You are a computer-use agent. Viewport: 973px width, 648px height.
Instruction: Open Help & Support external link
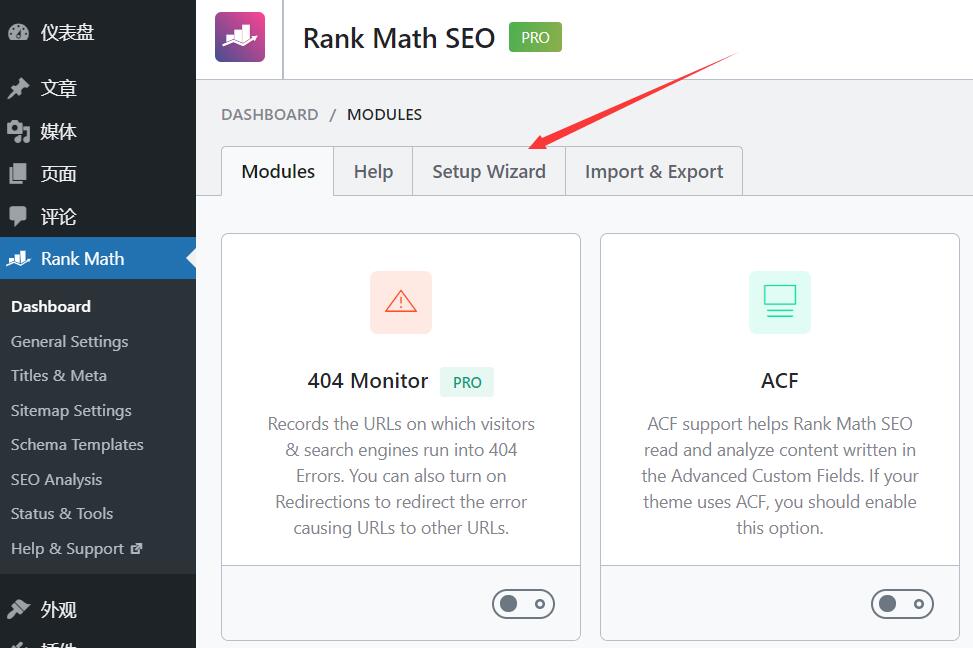click(x=76, y=549)
